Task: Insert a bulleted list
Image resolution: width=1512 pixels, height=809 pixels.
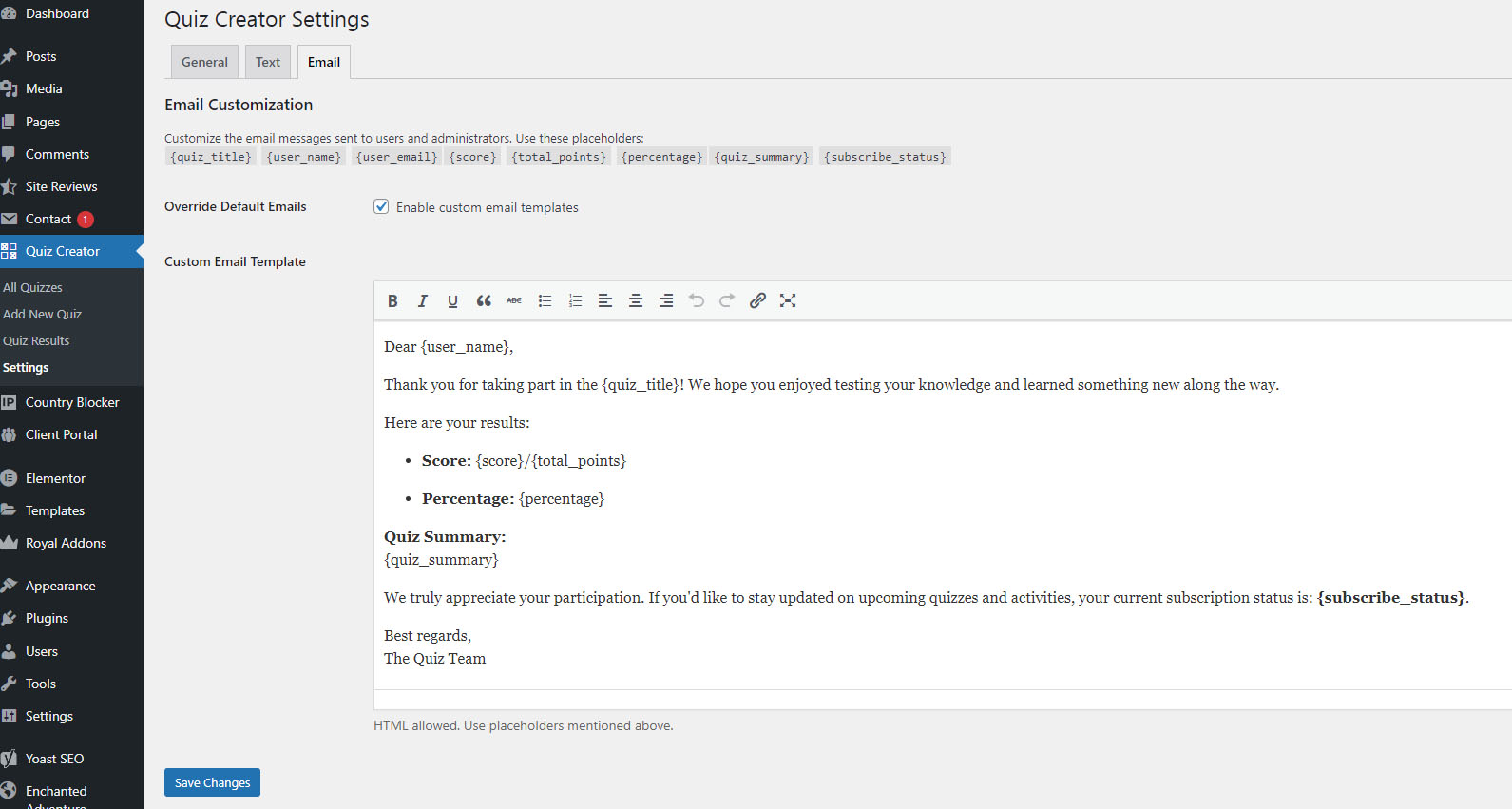Action: coord(545,300)
